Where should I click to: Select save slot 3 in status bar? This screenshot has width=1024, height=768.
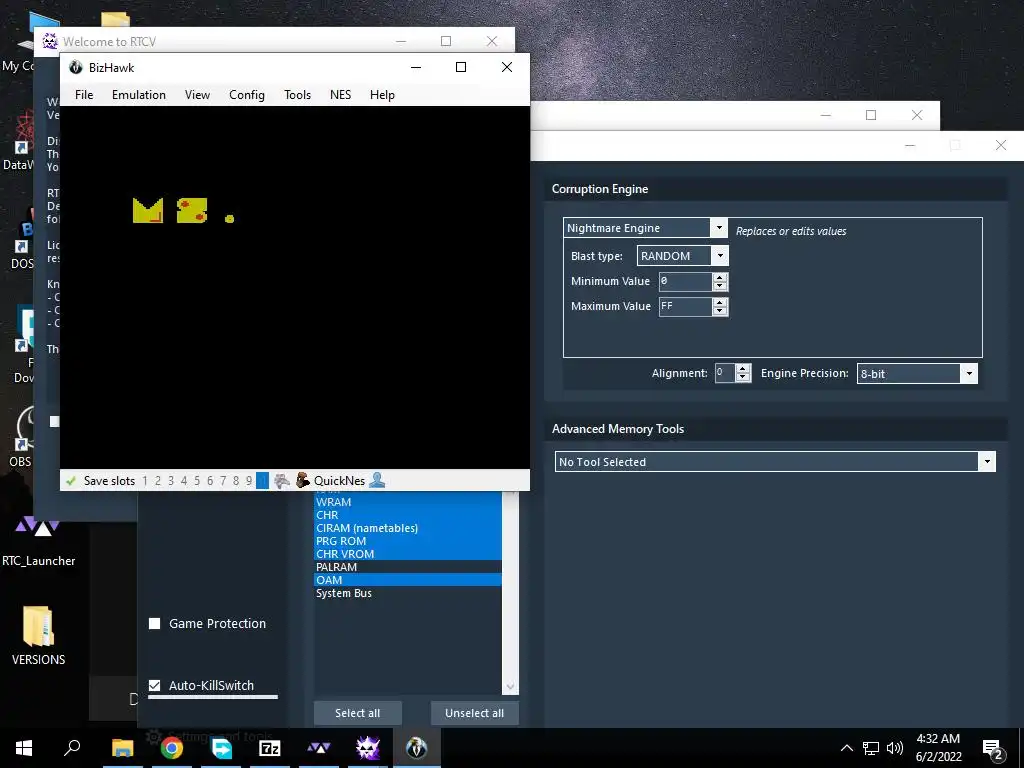coord(171,481)
